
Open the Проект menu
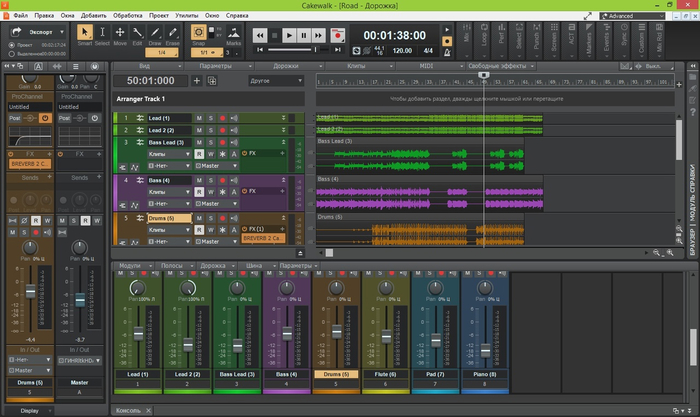pyautogui.click(x=159, y=17)
